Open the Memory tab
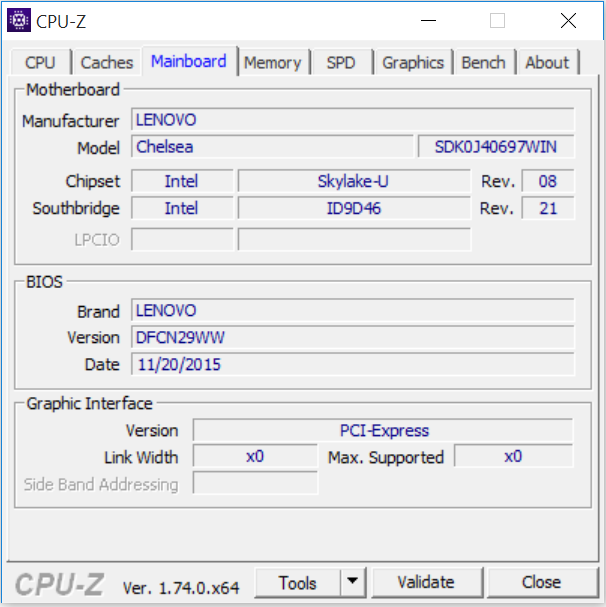Viewport: 606px width, 607px height. (x=273, y=62)
